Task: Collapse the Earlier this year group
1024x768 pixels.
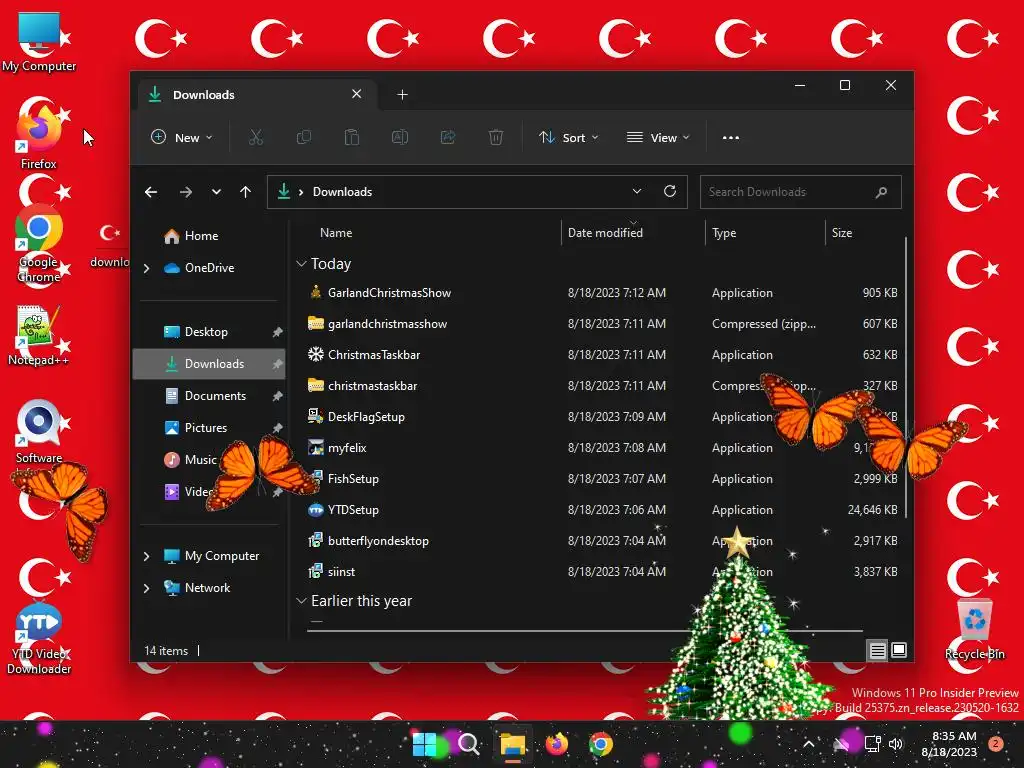Action: 301,601
